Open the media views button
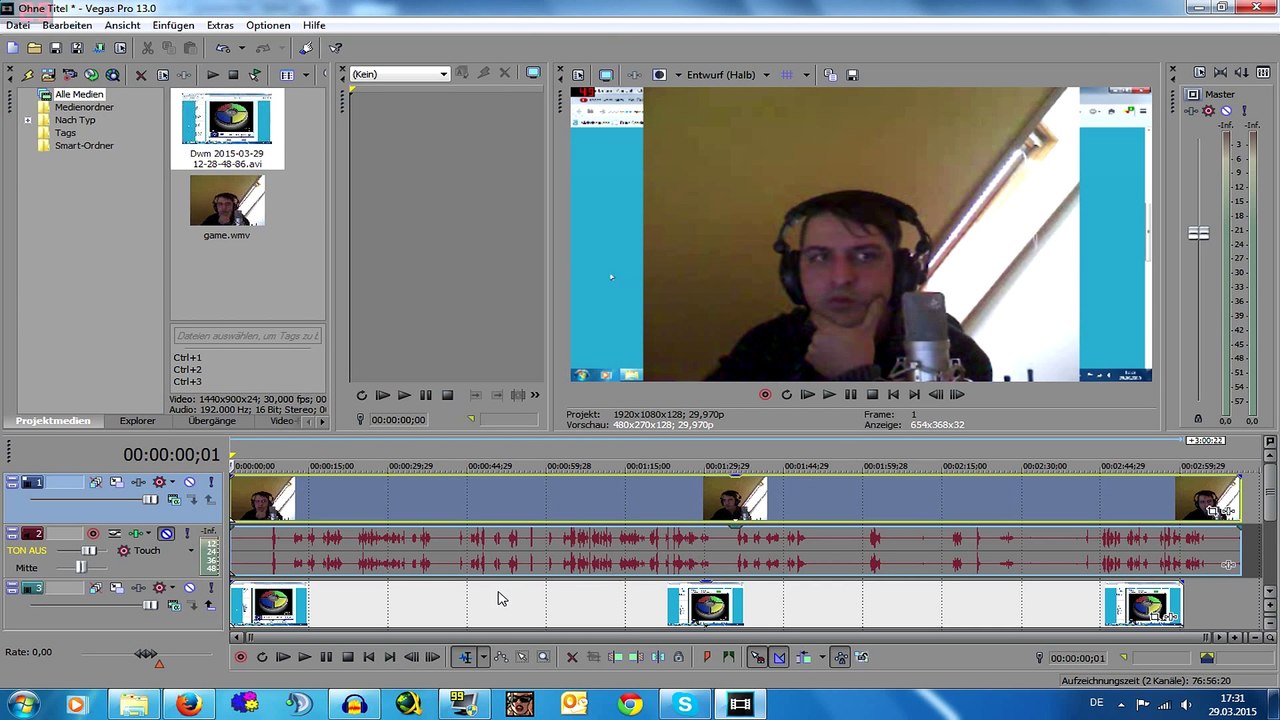 click(287, 75)
